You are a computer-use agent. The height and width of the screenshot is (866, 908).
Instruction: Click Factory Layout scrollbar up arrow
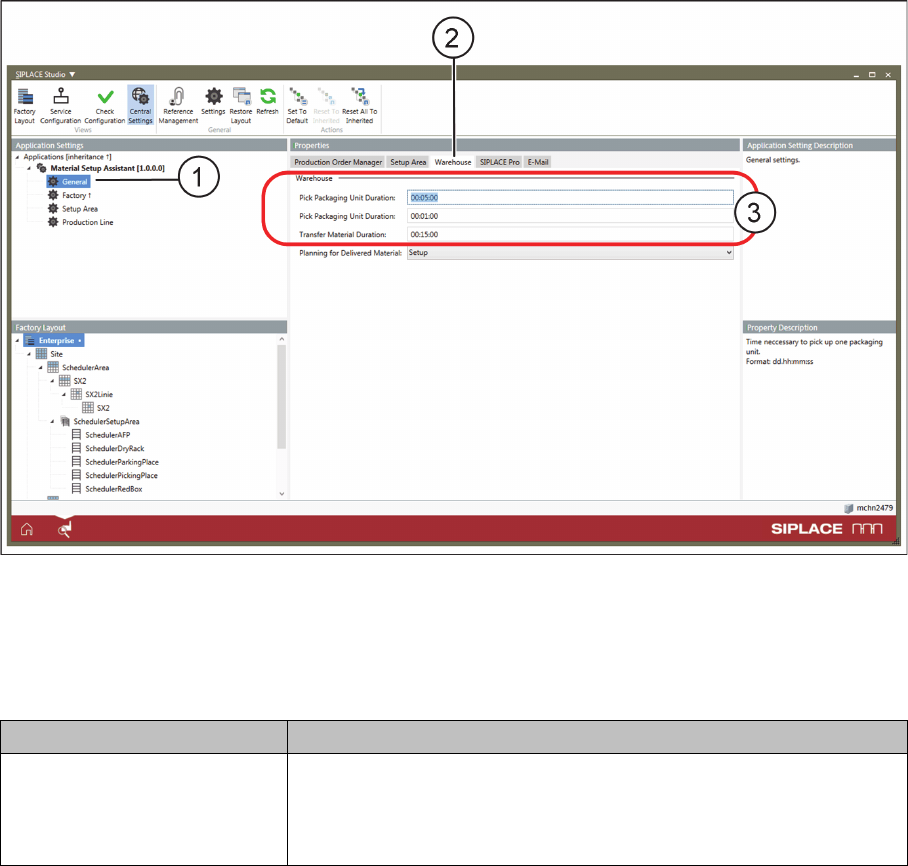point(282,339)
